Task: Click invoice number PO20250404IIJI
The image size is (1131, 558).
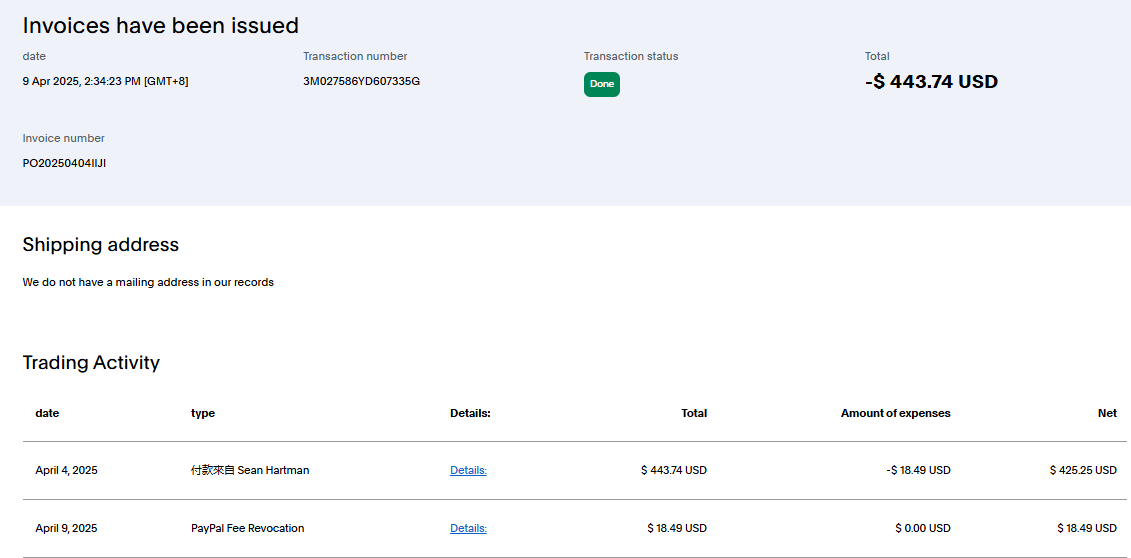Action: click(64, 163)
